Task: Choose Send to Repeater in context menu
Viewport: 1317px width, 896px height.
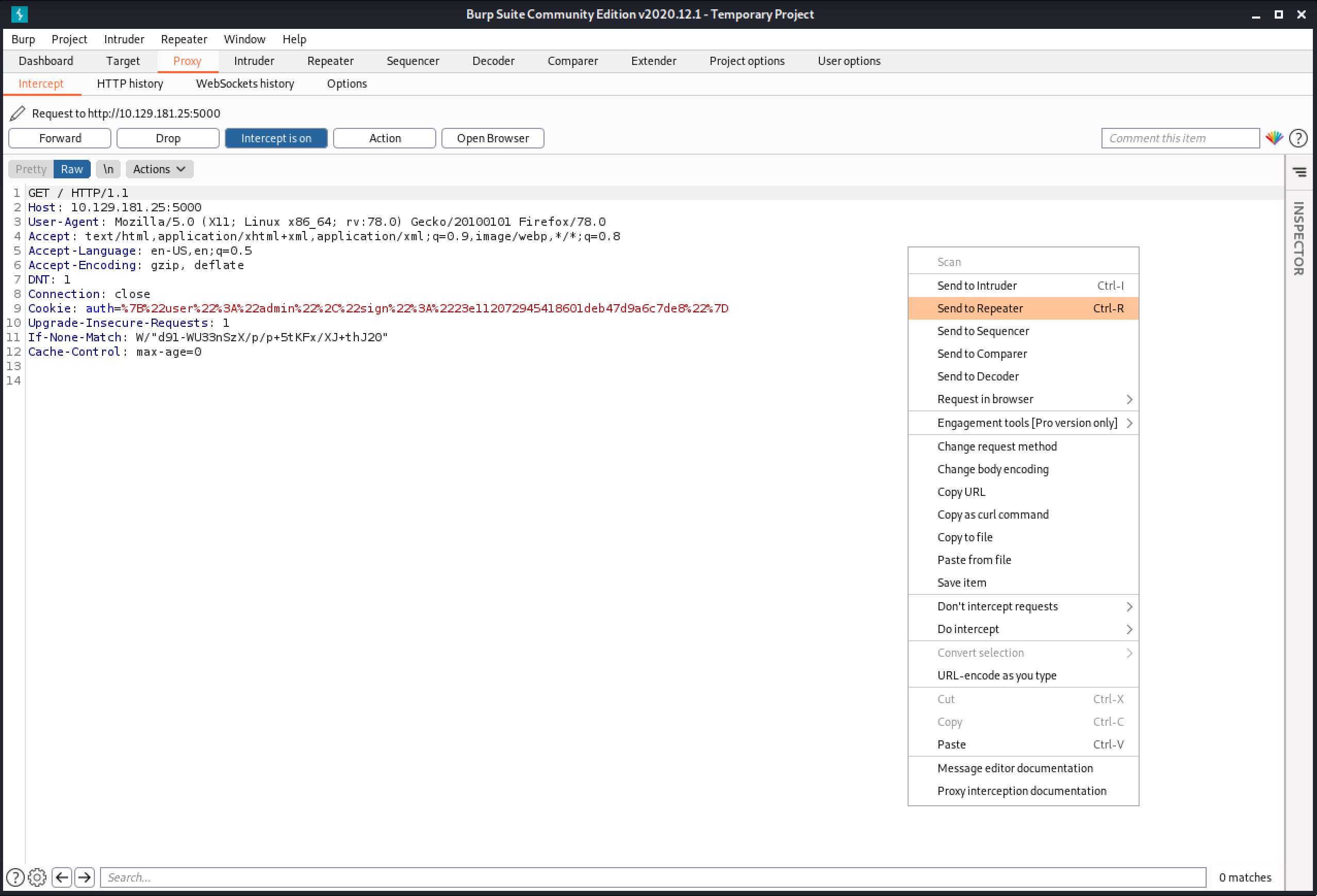Action: point(1023,308)
